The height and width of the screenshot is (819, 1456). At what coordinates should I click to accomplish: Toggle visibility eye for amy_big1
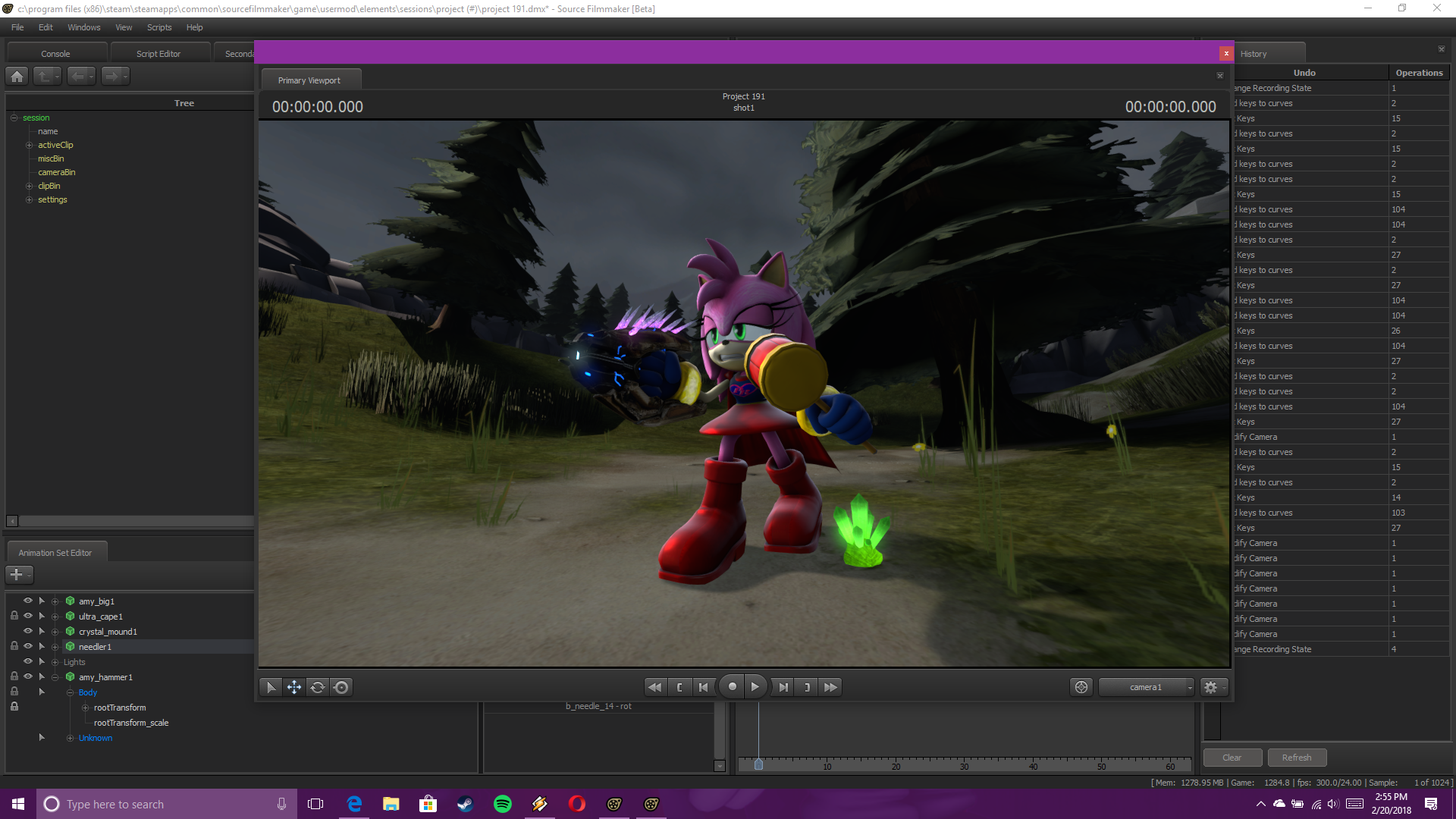tap(28, 601)
